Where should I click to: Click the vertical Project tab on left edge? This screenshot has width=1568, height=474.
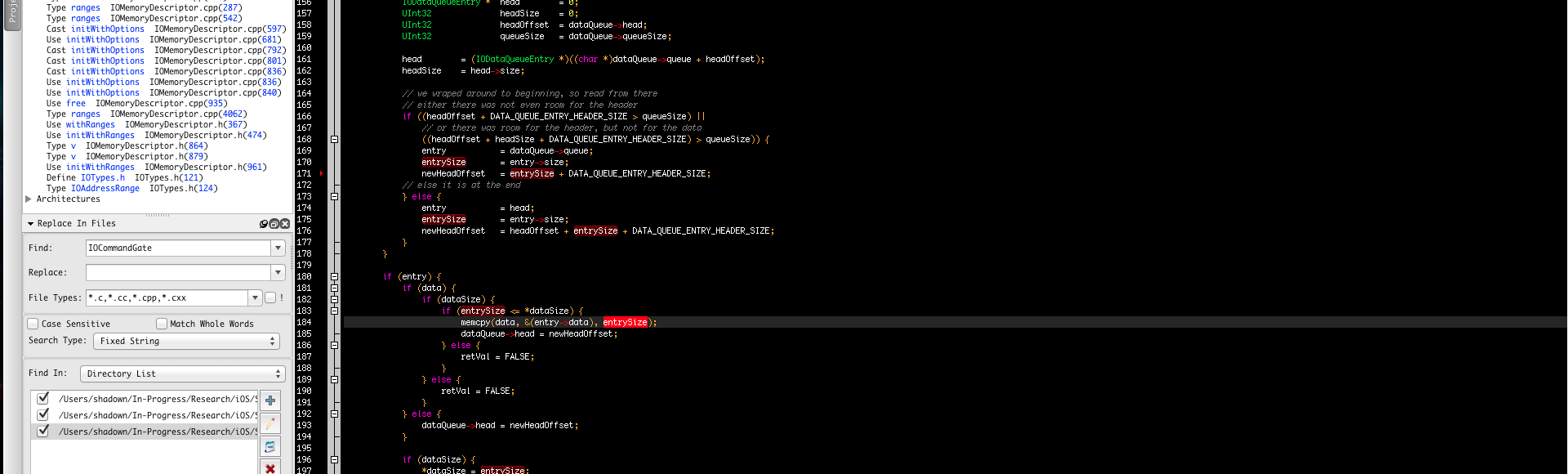[x=12, y=15]
